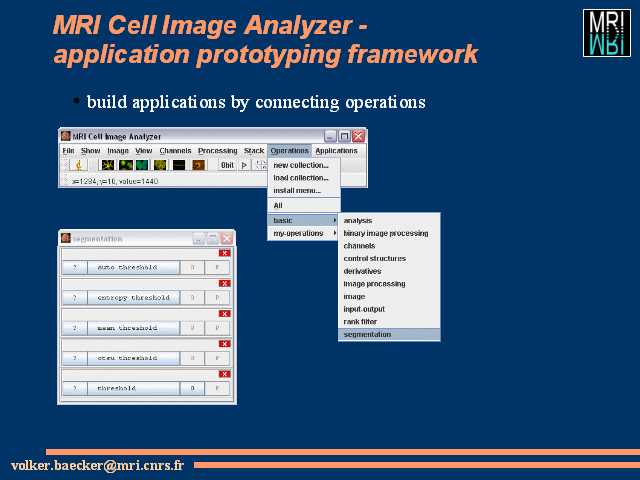640x480 pixels.
Task: Open the red-green cells sample image
Action: [126, 165]
